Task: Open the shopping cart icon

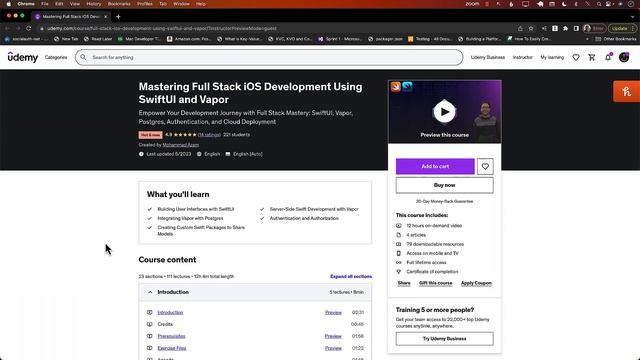Action: pos(592,58)
